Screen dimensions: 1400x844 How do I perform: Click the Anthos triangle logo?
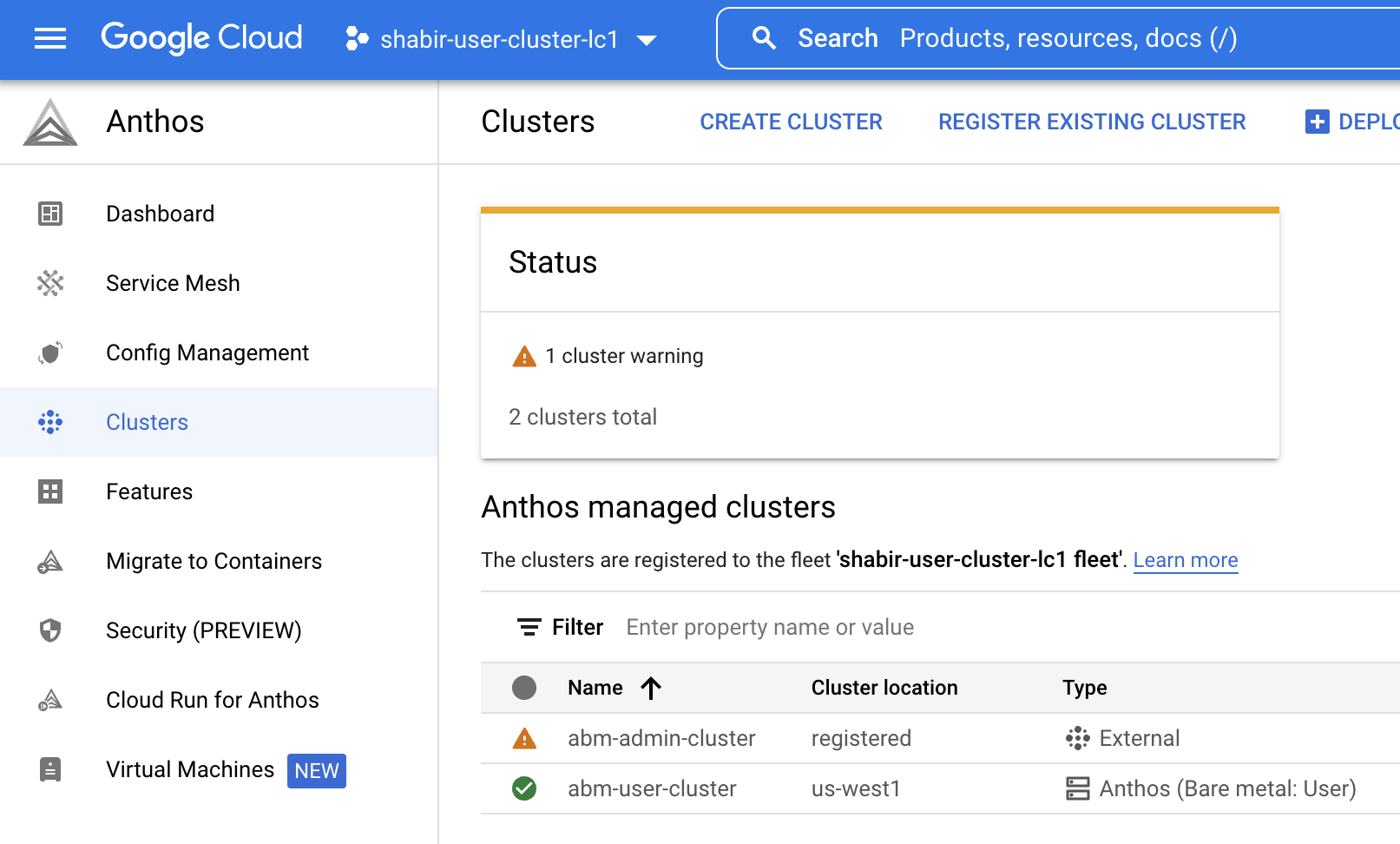(x=49, y=121)
